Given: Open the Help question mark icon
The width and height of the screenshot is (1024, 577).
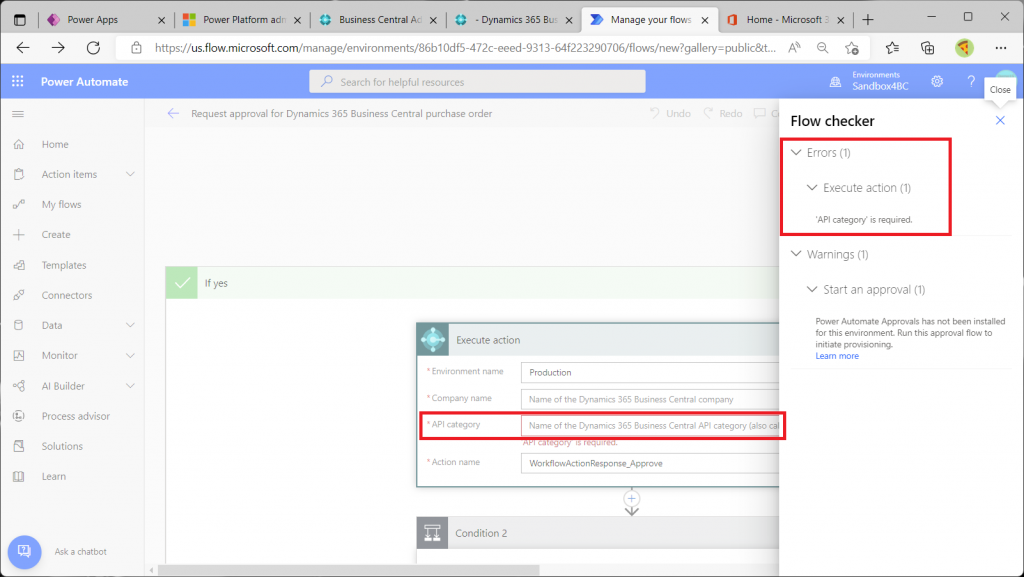Looking at the screenshot, I should 971,82.
